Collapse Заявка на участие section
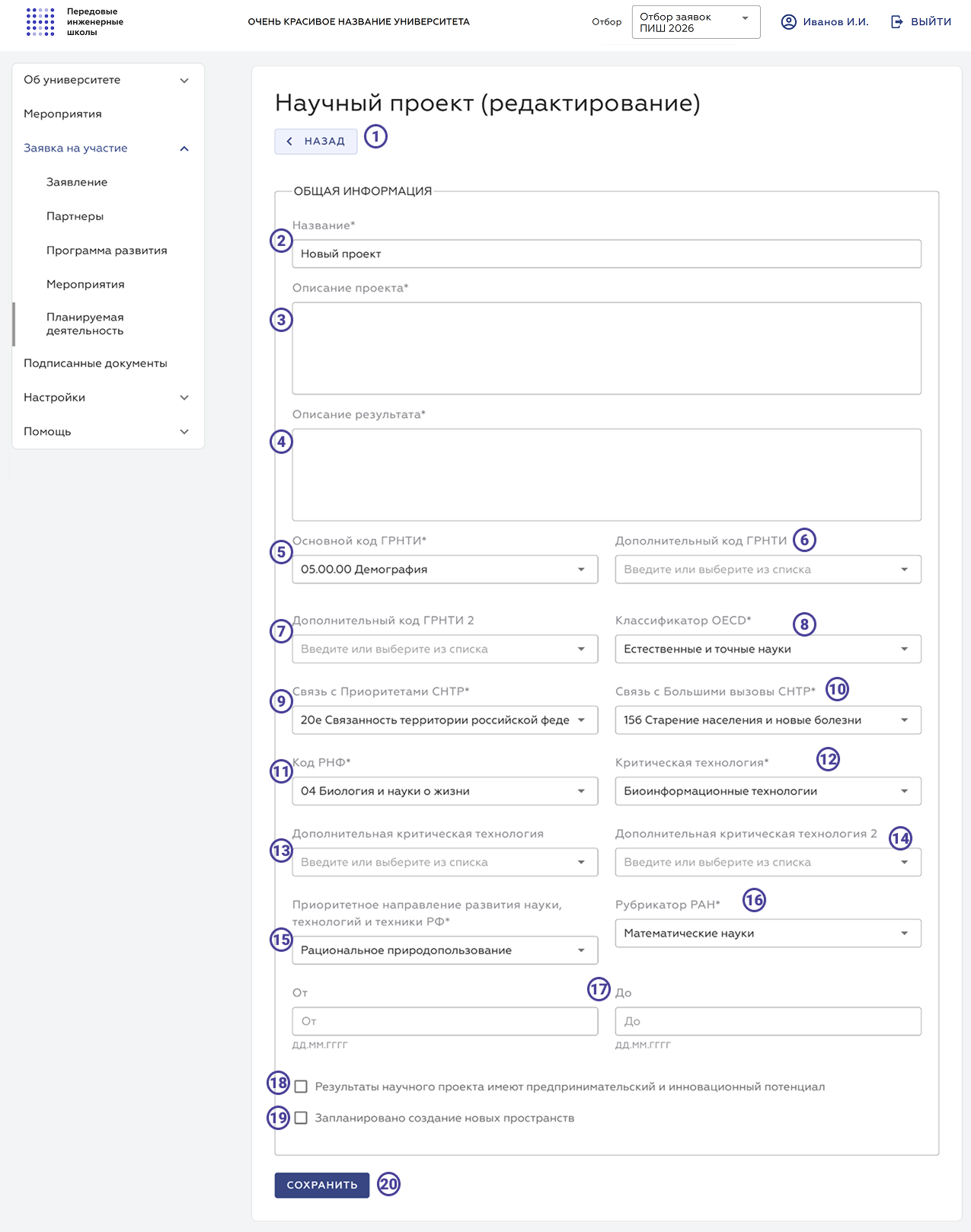The image size is (971, 1232). [108, 148]
